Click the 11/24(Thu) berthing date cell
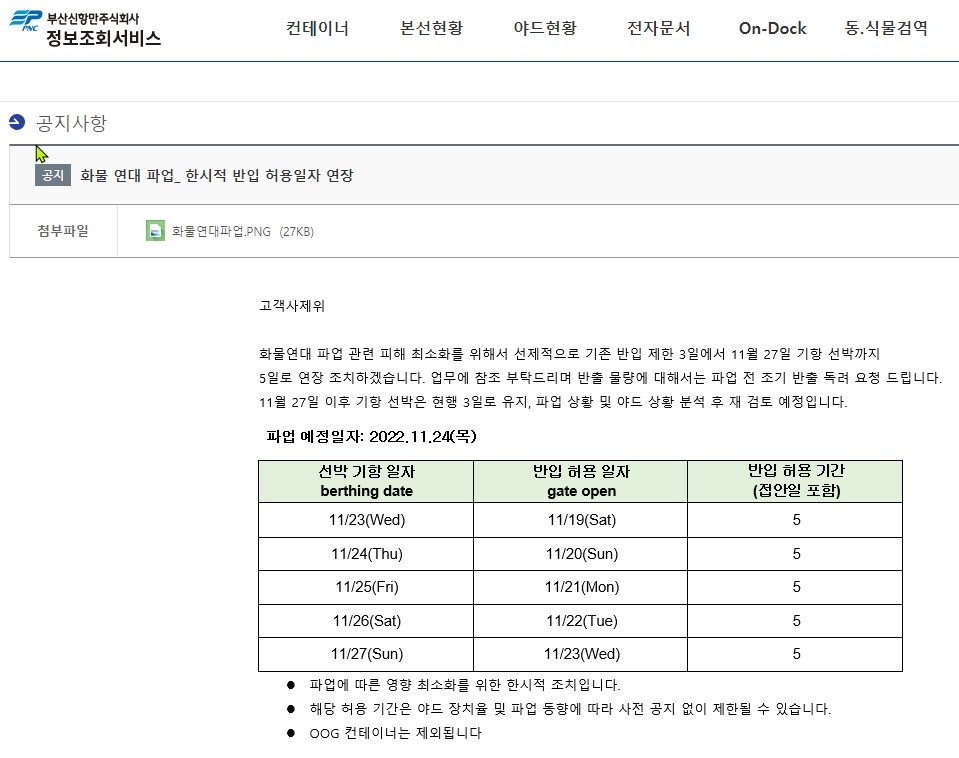Screen dimensions: 959x758 pos(366,554)
